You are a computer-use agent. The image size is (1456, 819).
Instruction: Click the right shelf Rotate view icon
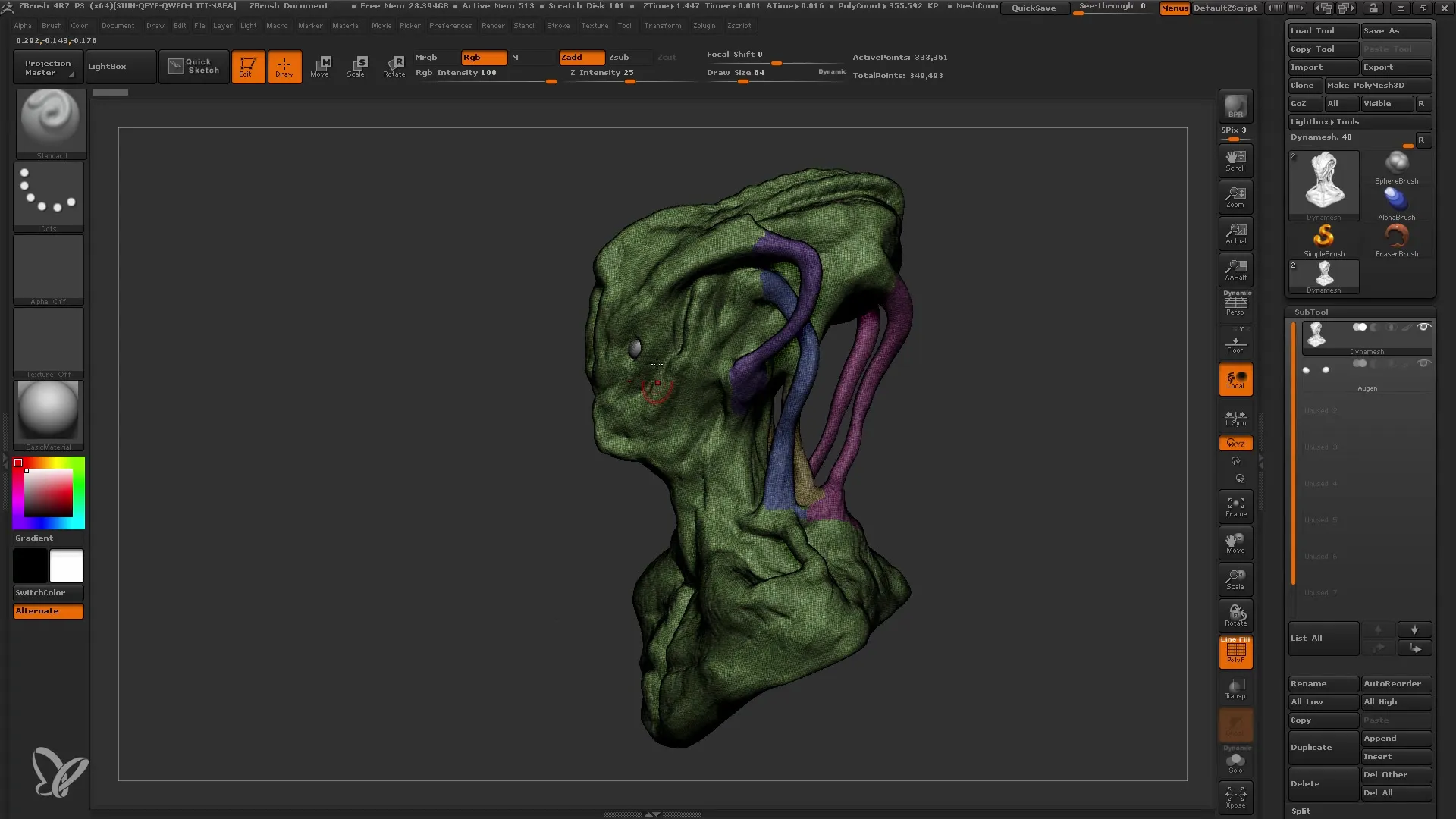coord(1235,616)
